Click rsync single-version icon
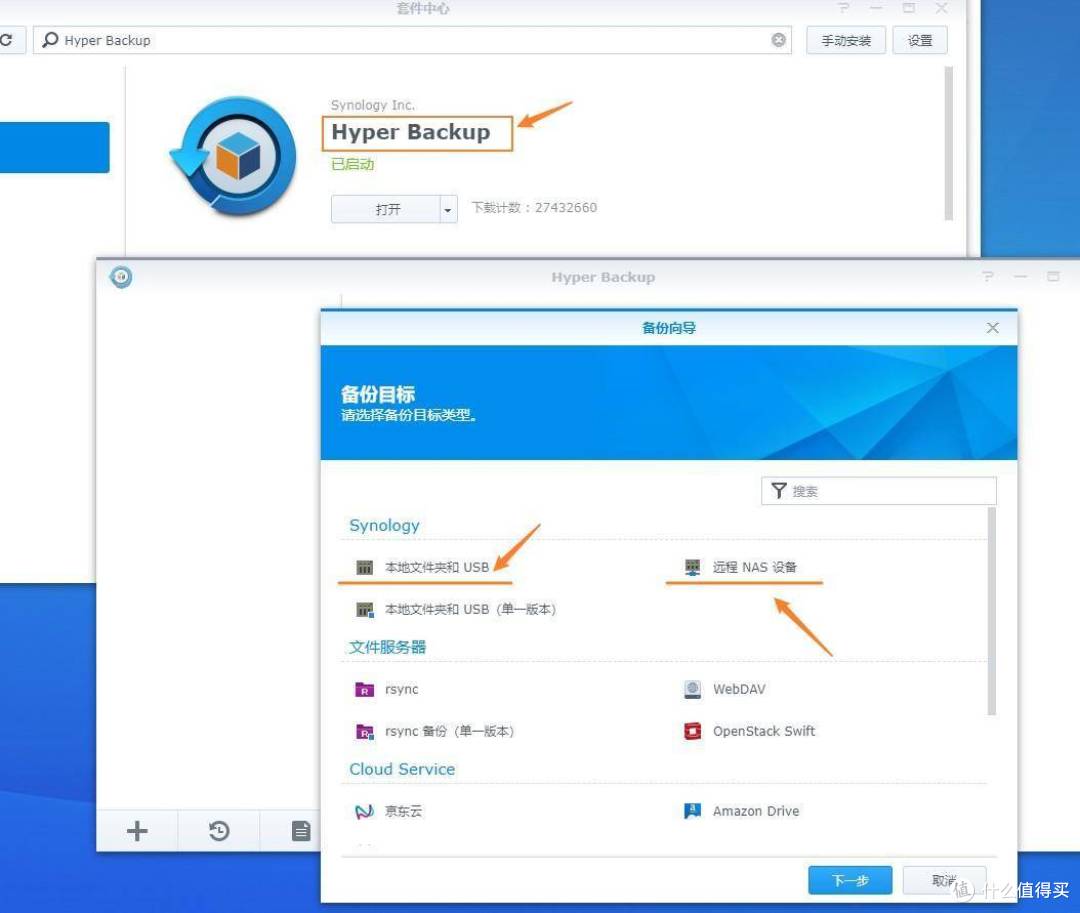This screenshot has height=913, width=1080. 364,731
